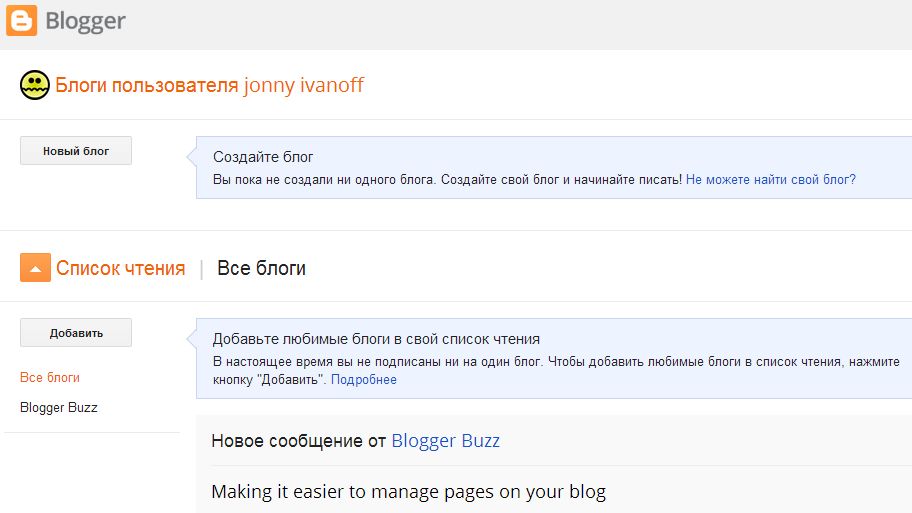Screen dimensions: 912x513
Task: Click the orange Blogger logo icon
Action: pos(21,21)
